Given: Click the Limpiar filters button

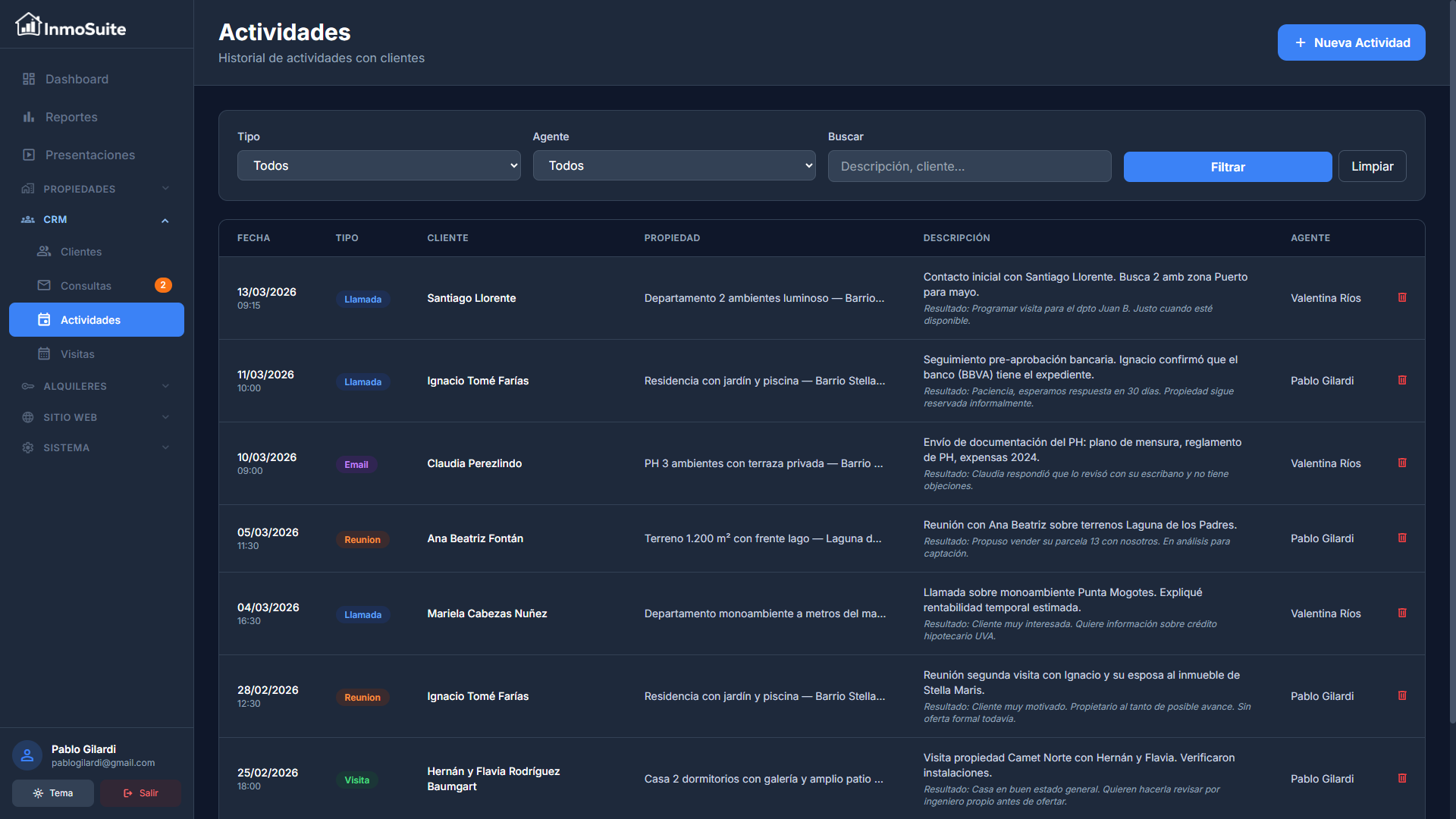Looking at the screenshot, I should coord(1372,167).
